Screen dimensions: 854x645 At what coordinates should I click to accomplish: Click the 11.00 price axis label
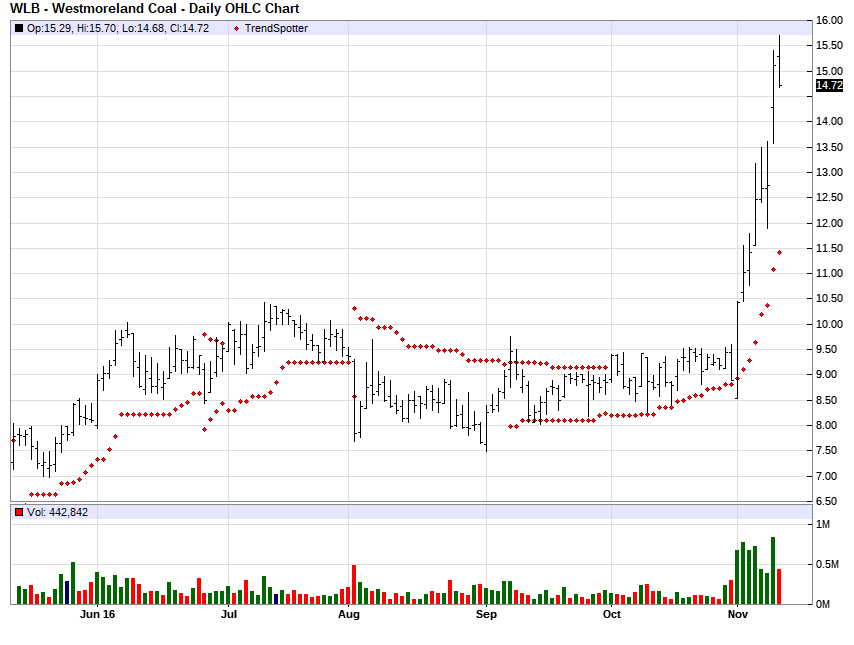[829, 273]
